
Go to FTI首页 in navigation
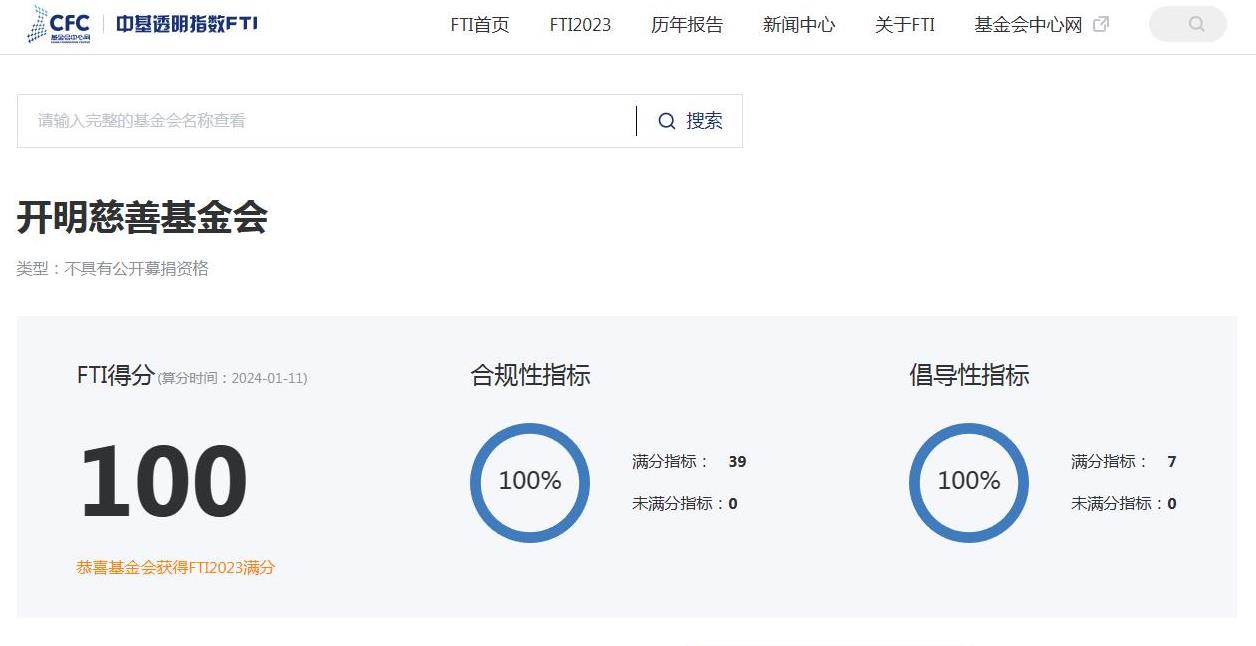click(480, 25)
